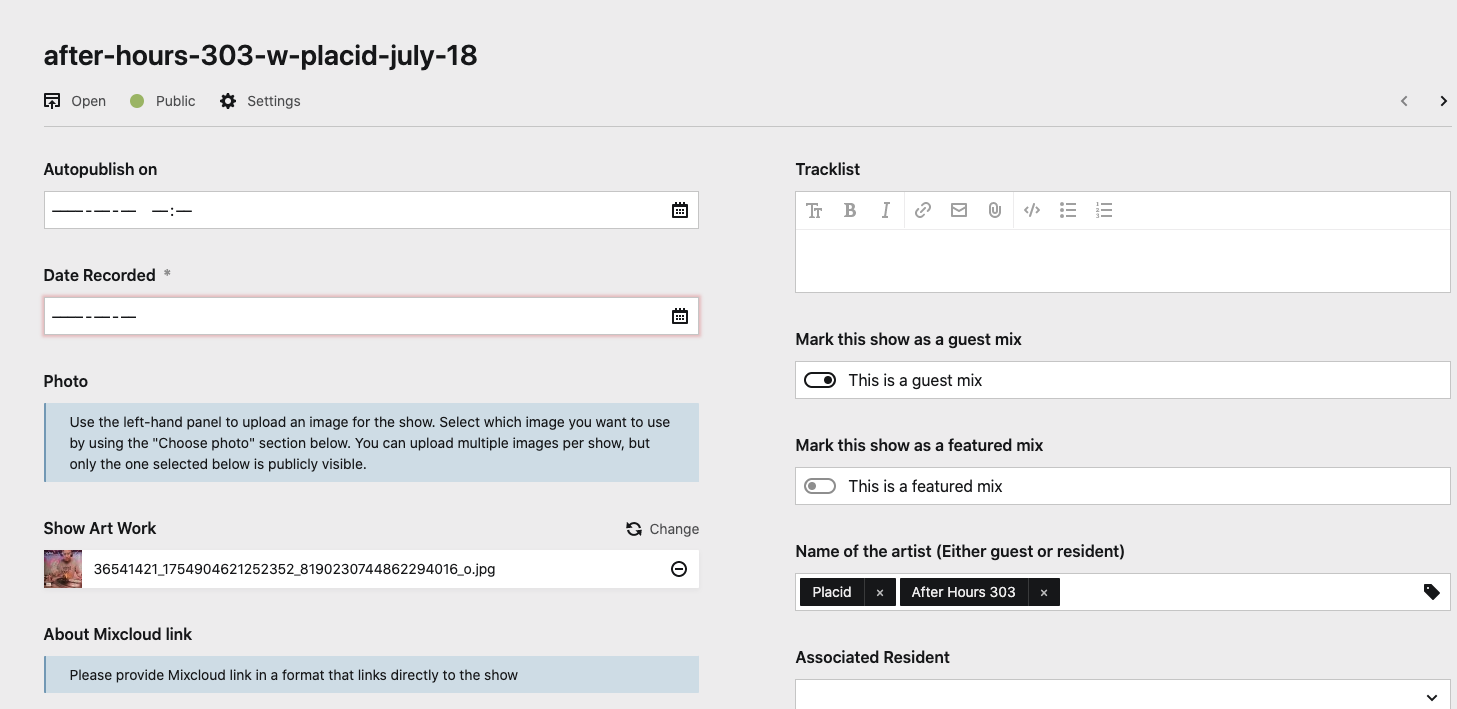Expand the Associated Resident dropdown

click(1431, 697)
